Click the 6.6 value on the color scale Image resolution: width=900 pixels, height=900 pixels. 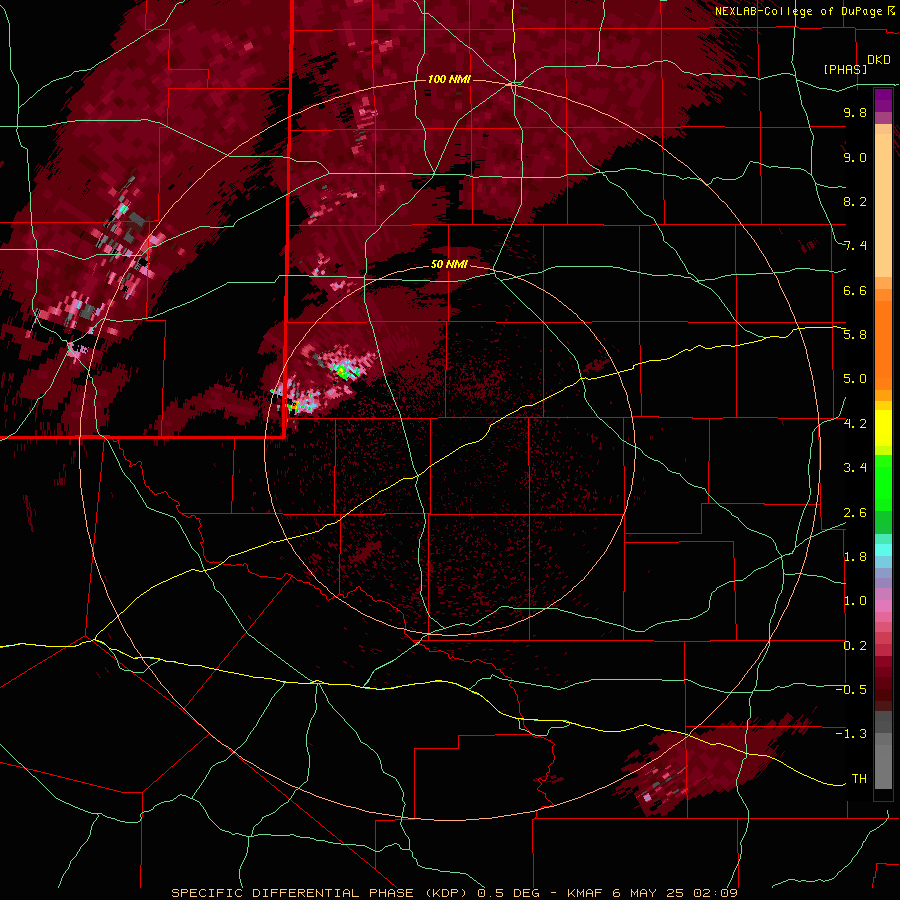[855, 290]
